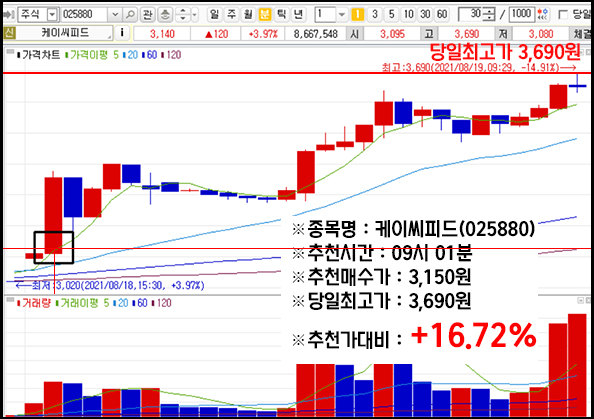Step through stocks with the up/down arrows
594x419 pixels.
pyautogui.click(x=183, y=15)
